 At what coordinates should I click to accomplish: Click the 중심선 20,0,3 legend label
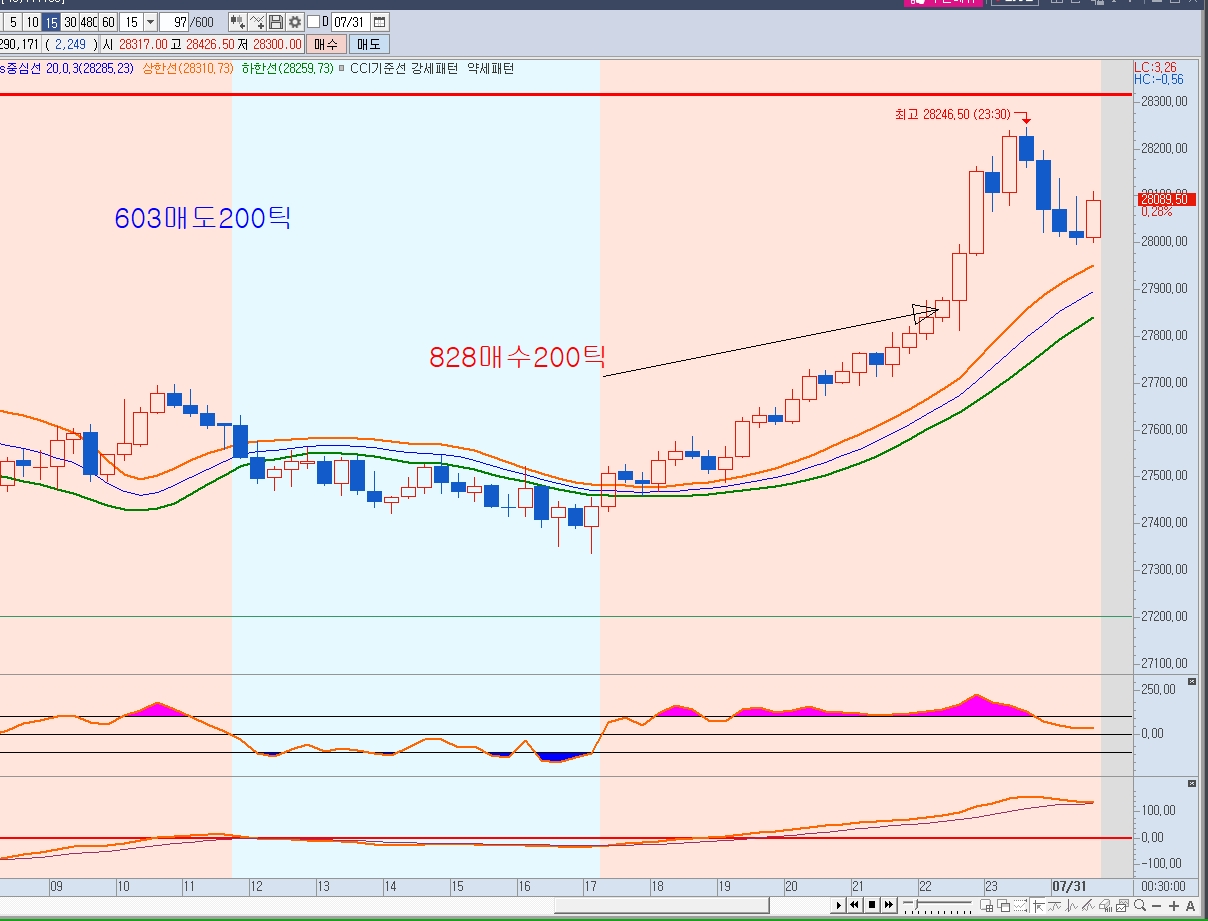pos(66,68)
